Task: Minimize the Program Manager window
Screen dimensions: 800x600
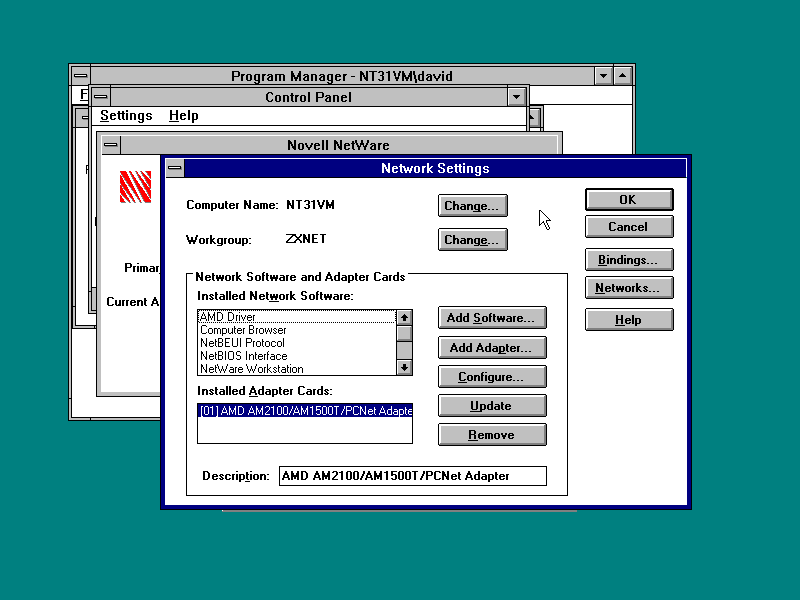Action: tap(604, 76)
